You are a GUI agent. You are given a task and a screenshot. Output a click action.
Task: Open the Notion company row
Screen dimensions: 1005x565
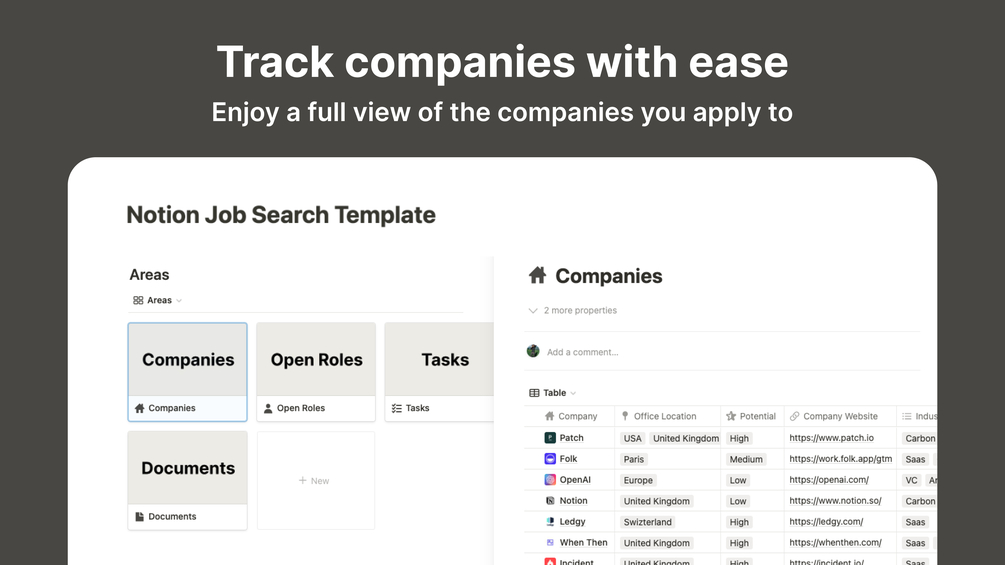(573, 500)
